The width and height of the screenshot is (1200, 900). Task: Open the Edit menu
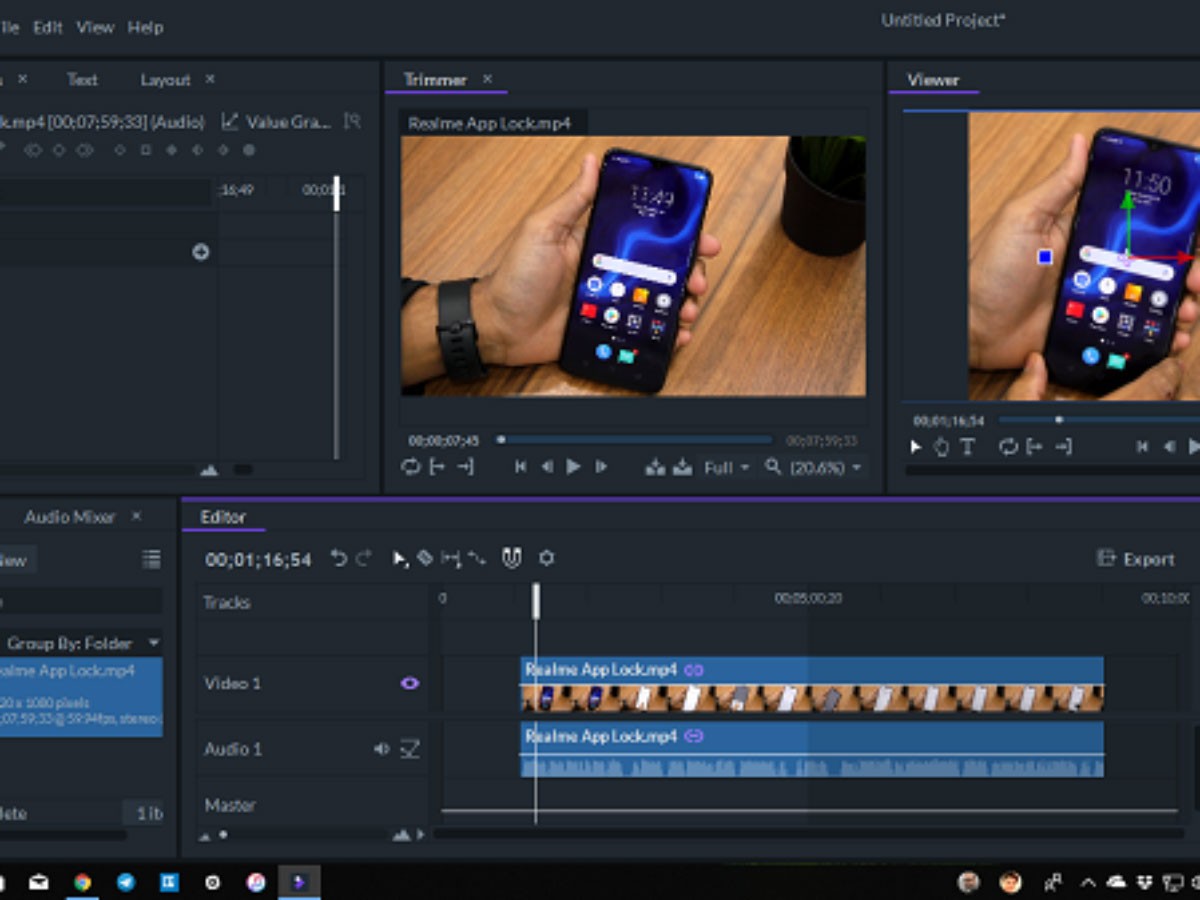coord(48,27)
